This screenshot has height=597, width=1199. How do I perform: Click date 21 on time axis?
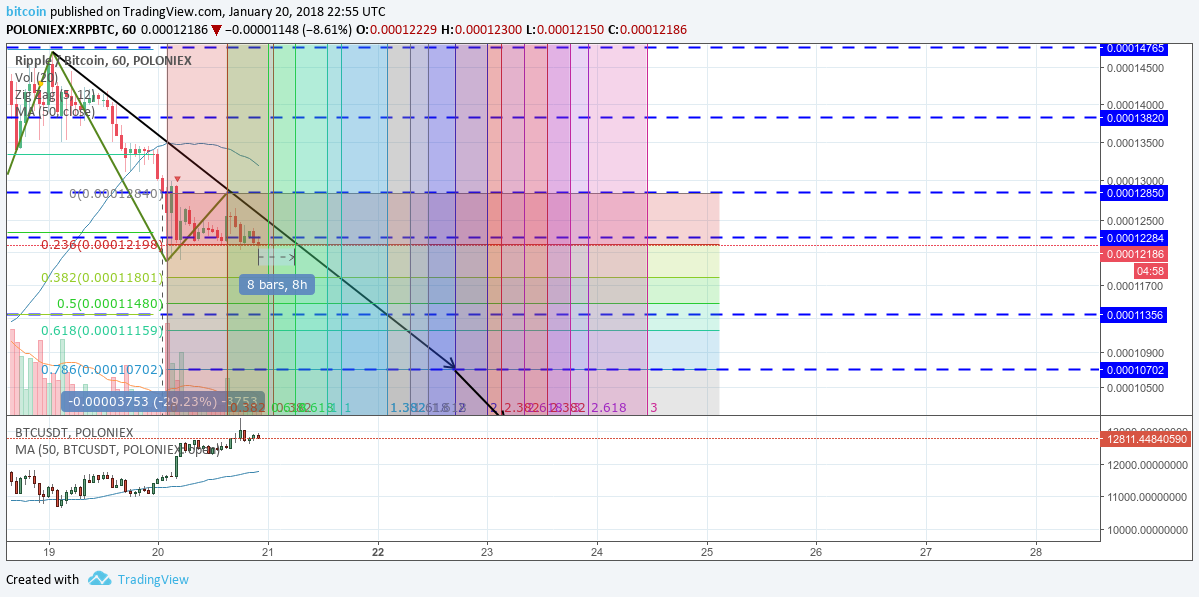click(x=268, y=550)
